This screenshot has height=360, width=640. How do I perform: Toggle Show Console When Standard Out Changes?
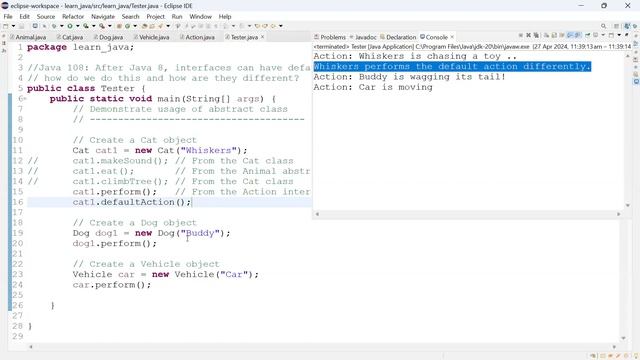point(570,36)
